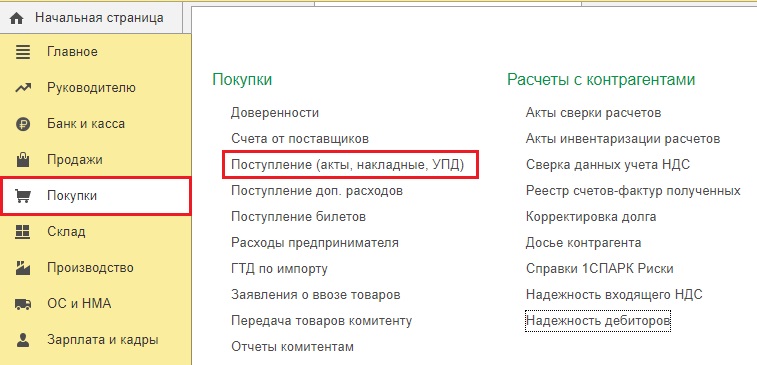Click the ruble coin icon for Банк и касса
The image size is (757, 365).
coord(23,124)
